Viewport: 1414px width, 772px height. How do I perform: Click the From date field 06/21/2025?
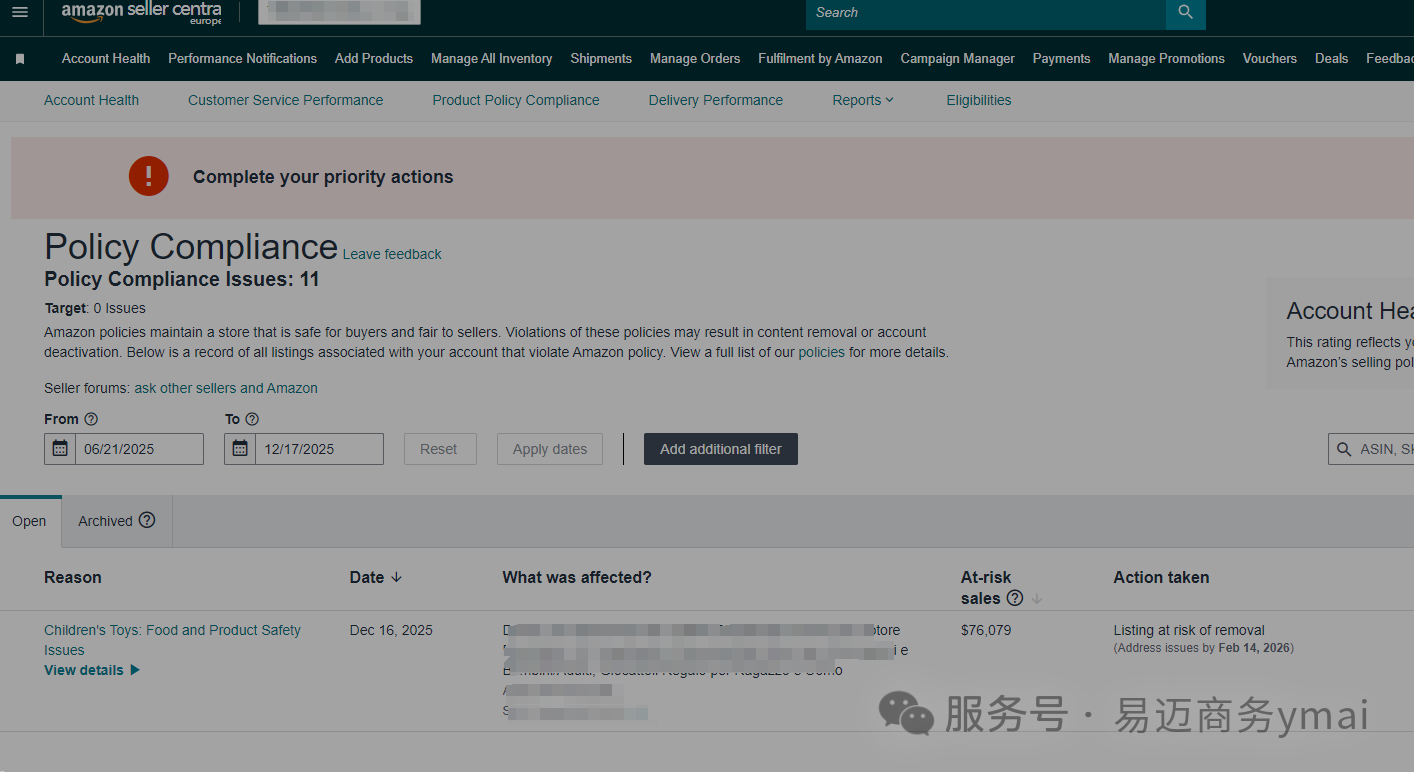(139, 449)
